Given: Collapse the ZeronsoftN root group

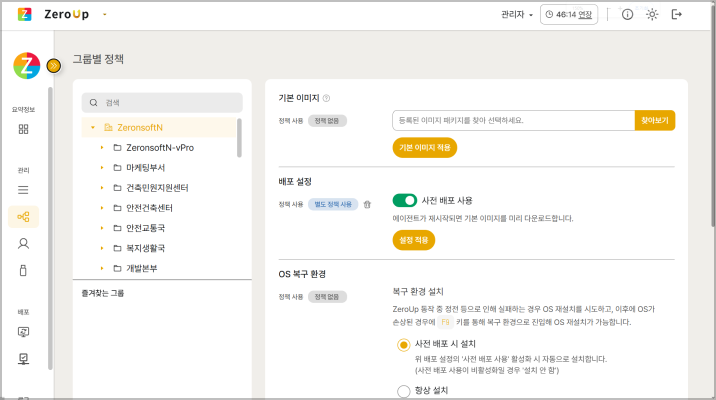Looking at the screenshot, I should click(x=93, y=128).
